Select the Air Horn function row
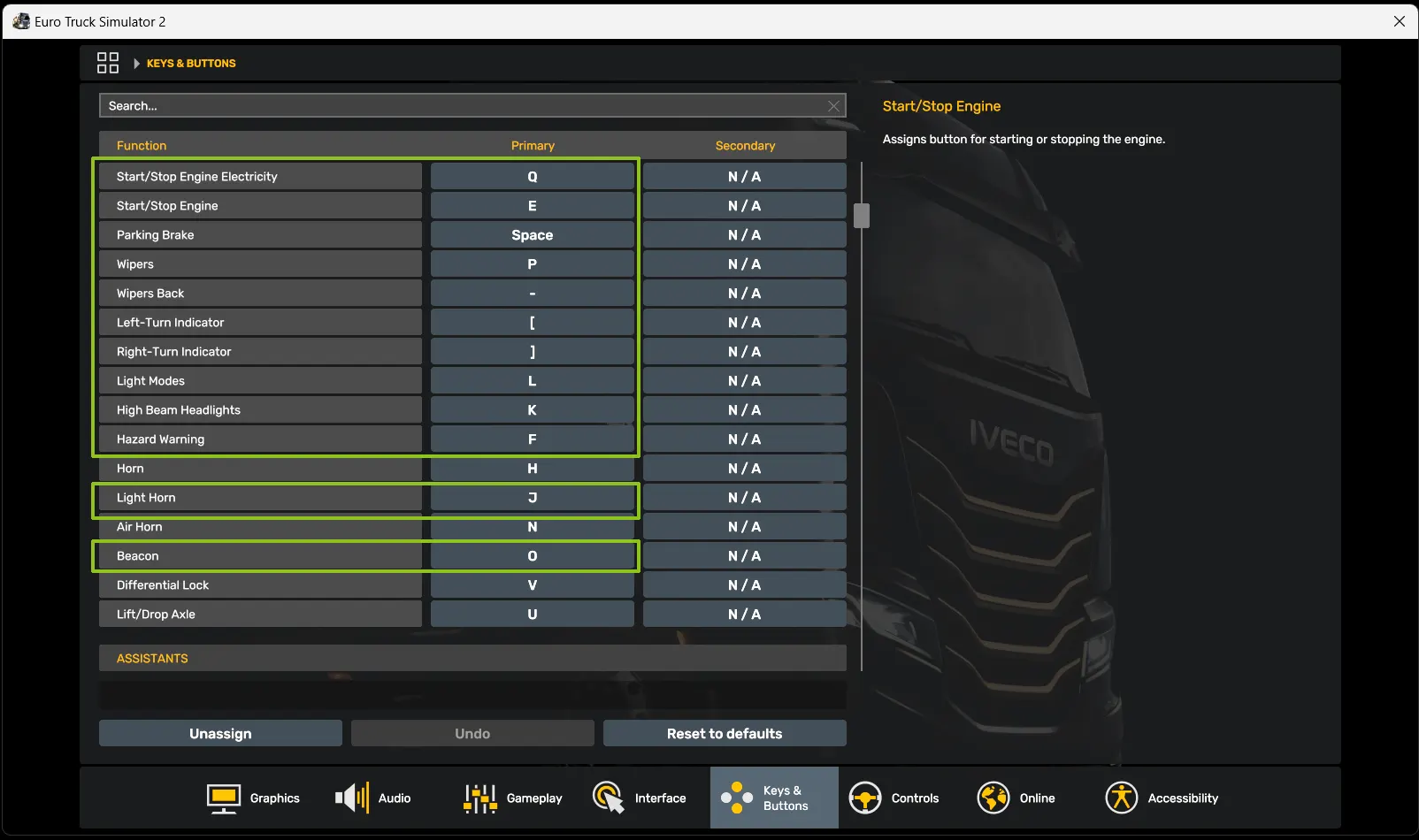Viewport: 1419px width, 840px height. click(x=260, y=527)
